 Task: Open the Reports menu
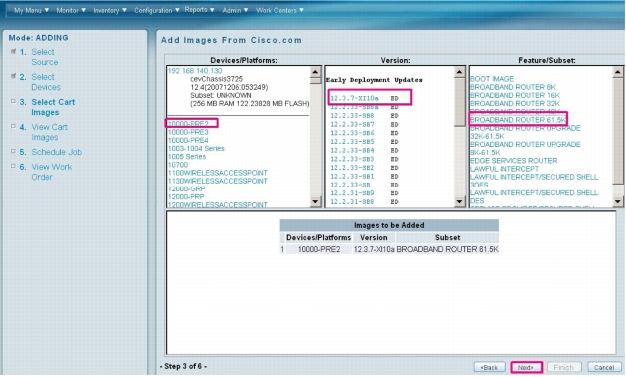[199, 10]
